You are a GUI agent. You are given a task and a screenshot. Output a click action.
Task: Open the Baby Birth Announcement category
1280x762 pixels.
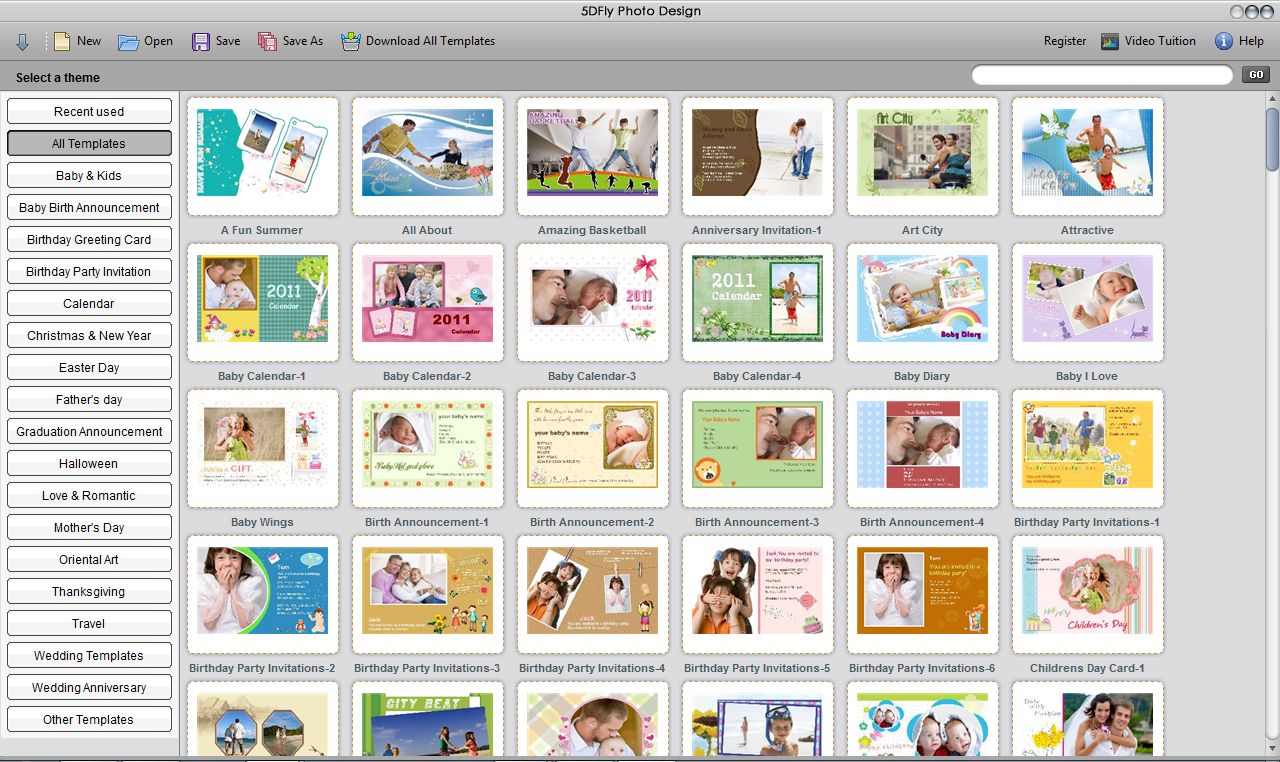coord(89,208)
